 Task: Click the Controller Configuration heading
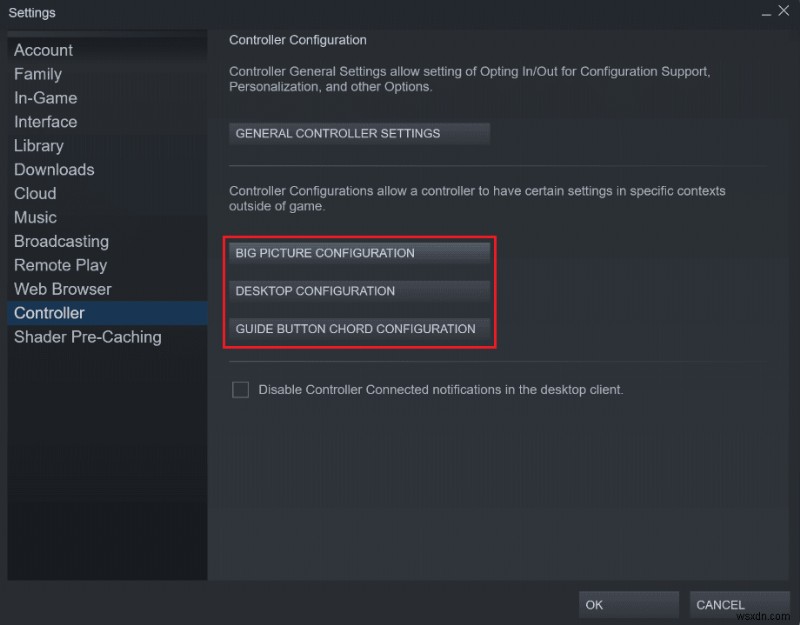coord(297,40)
